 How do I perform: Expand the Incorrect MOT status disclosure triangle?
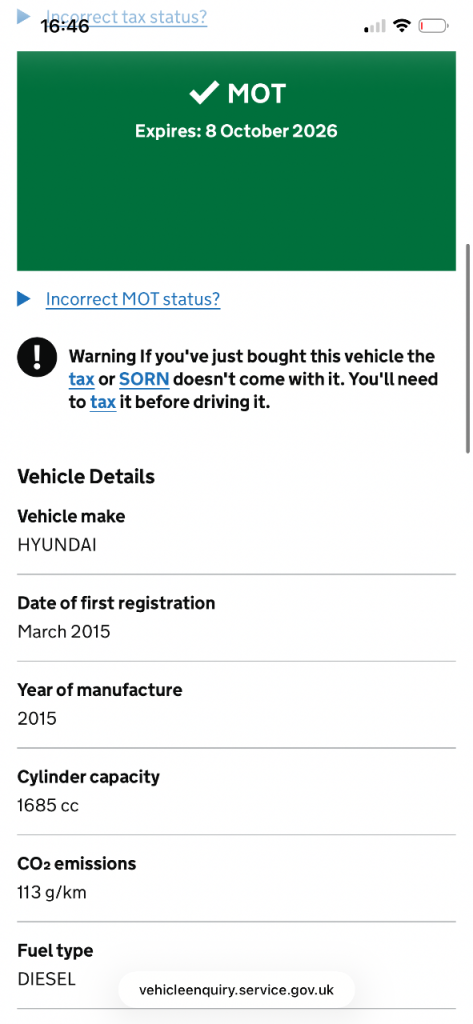pyautogui.click(x=24, y=299)
